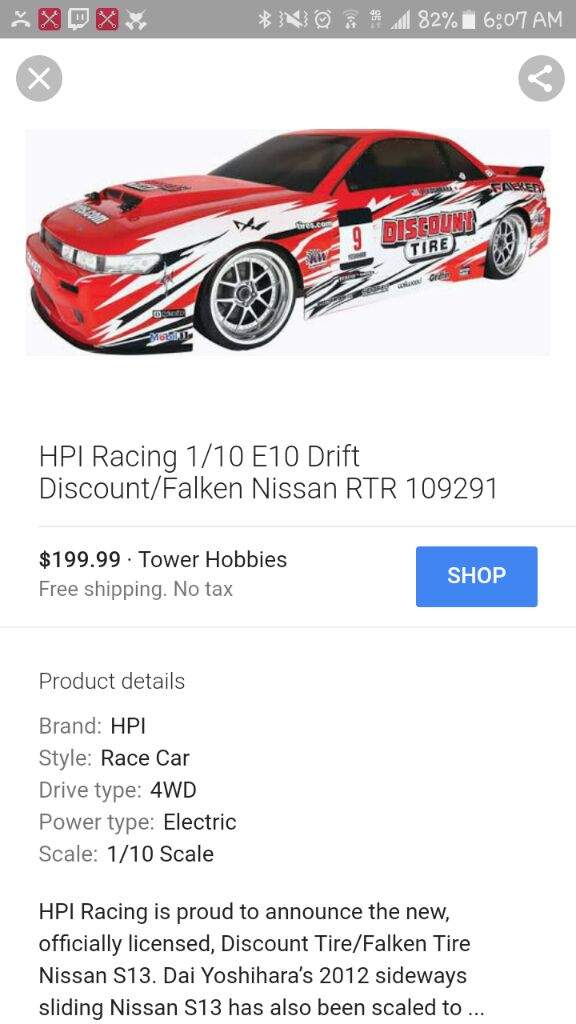This screenshot has width=576, height=1024.
Task: Open the HPI Racing product title
Action: coord(268,472)
